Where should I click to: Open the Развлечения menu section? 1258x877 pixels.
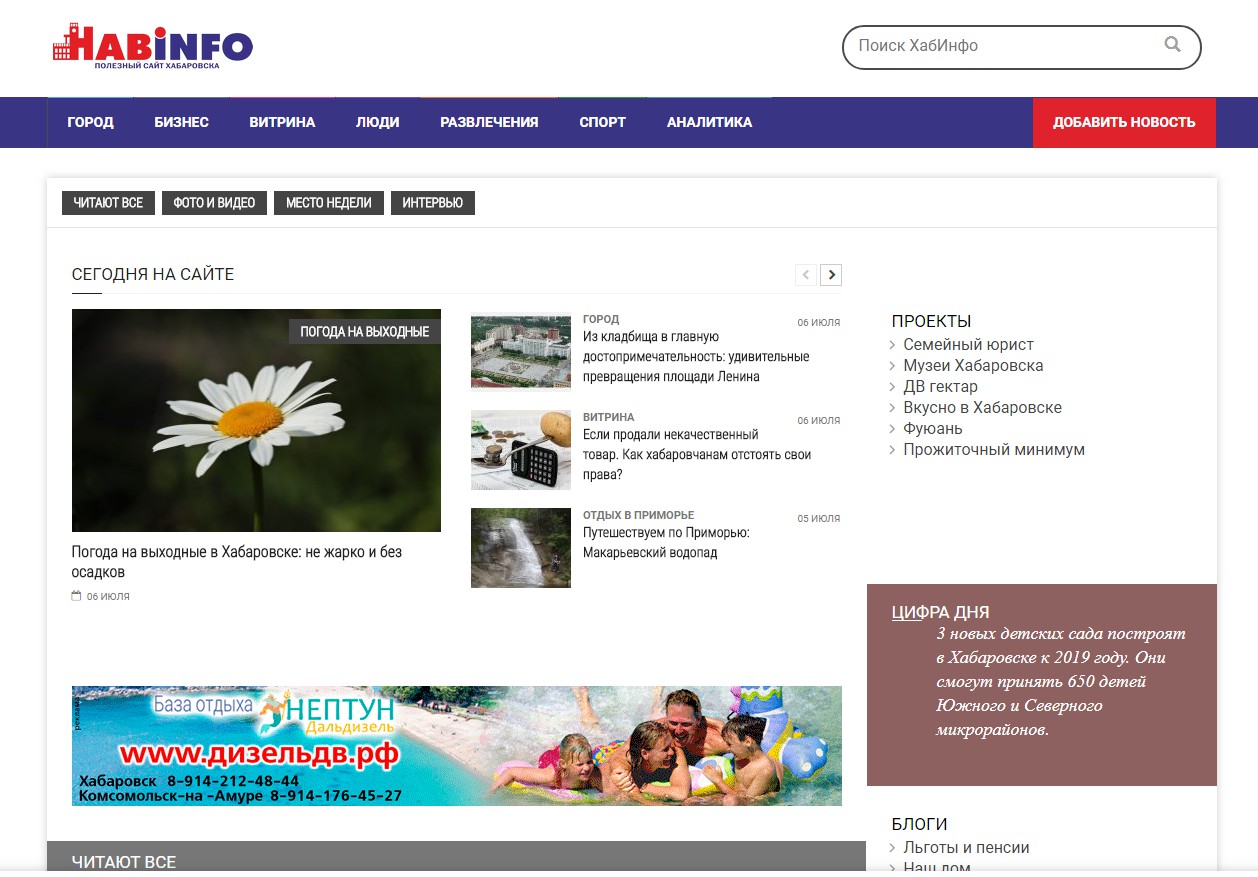tap(489, 122)
